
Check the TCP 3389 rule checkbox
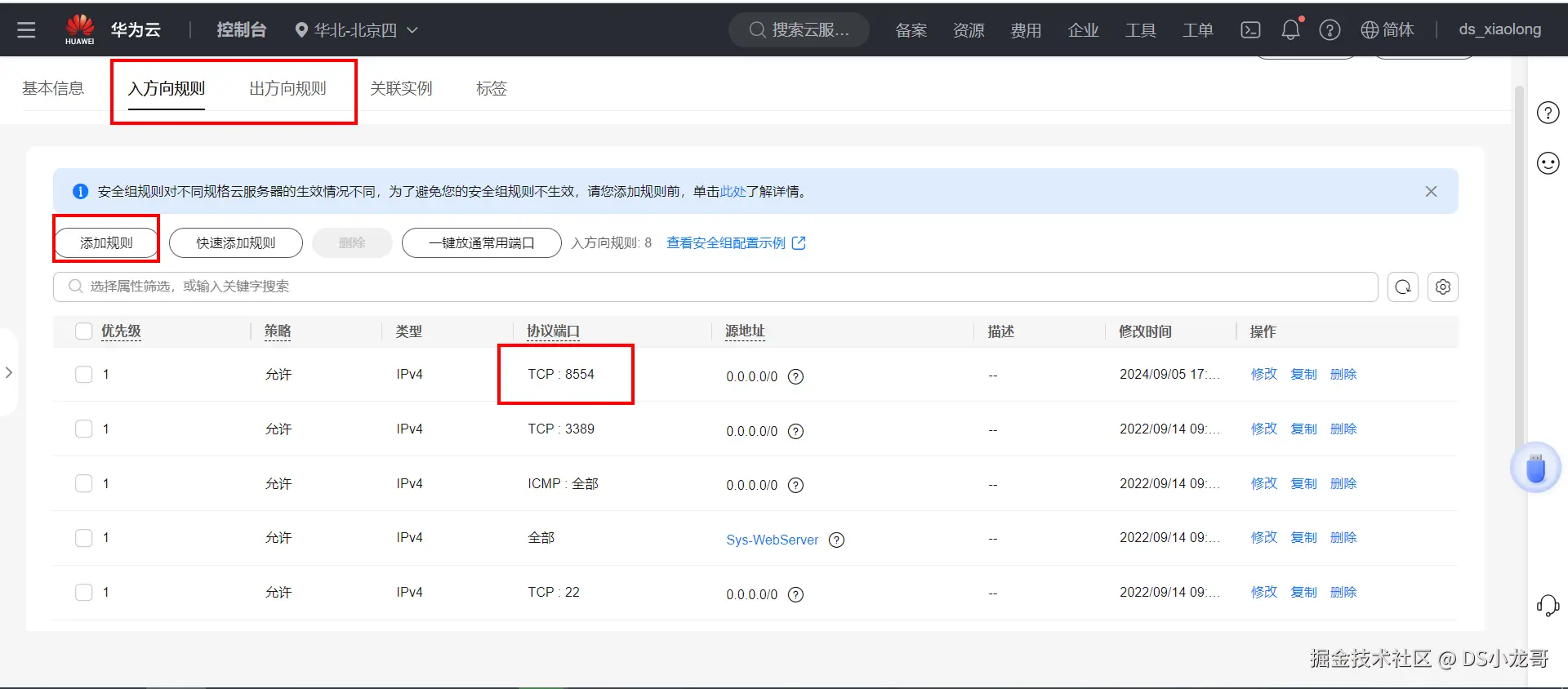pos(83,429)
